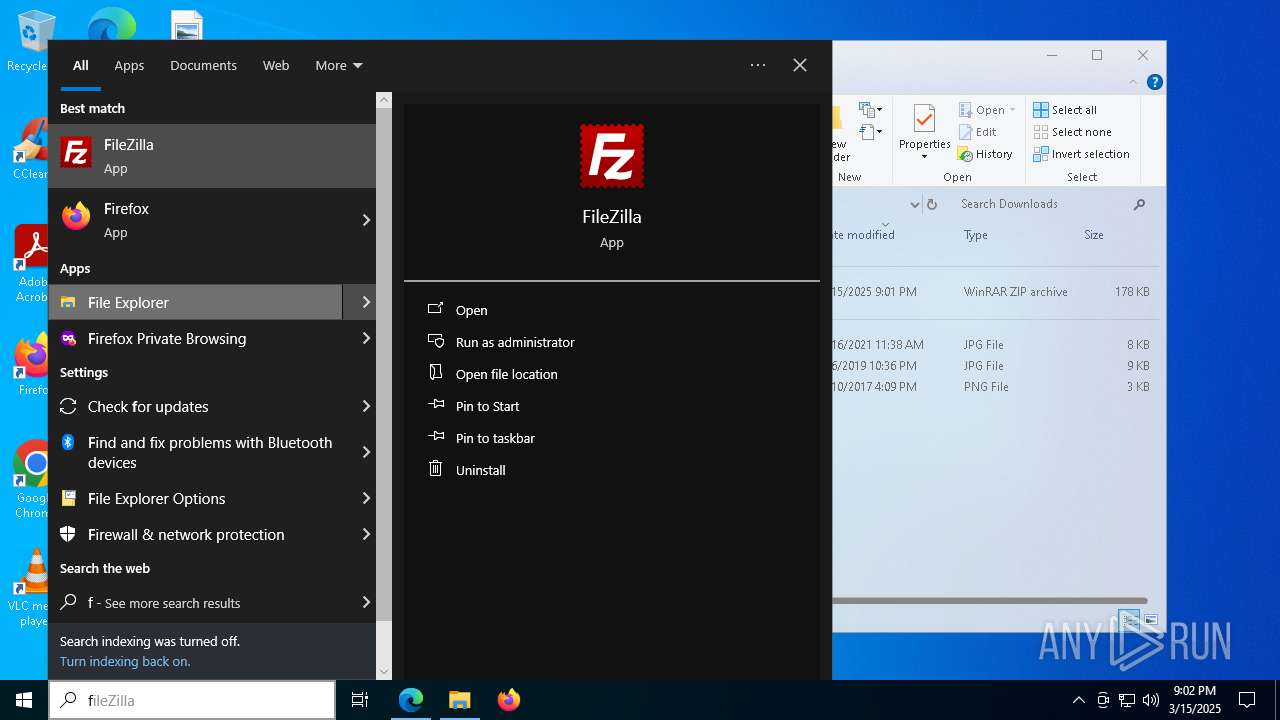The image size is (1280, 720).
Task: Choose Uninstall for FileZilla
Action: (x=481, y=470)
